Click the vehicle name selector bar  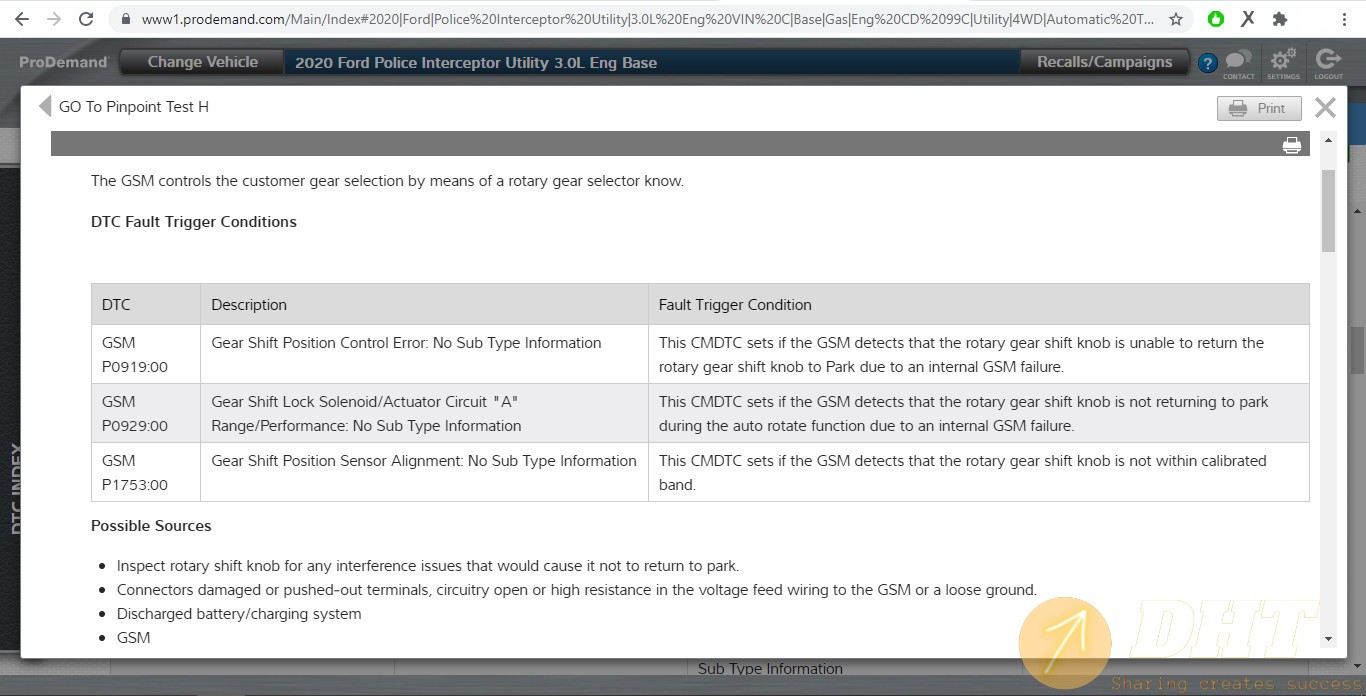650,63
